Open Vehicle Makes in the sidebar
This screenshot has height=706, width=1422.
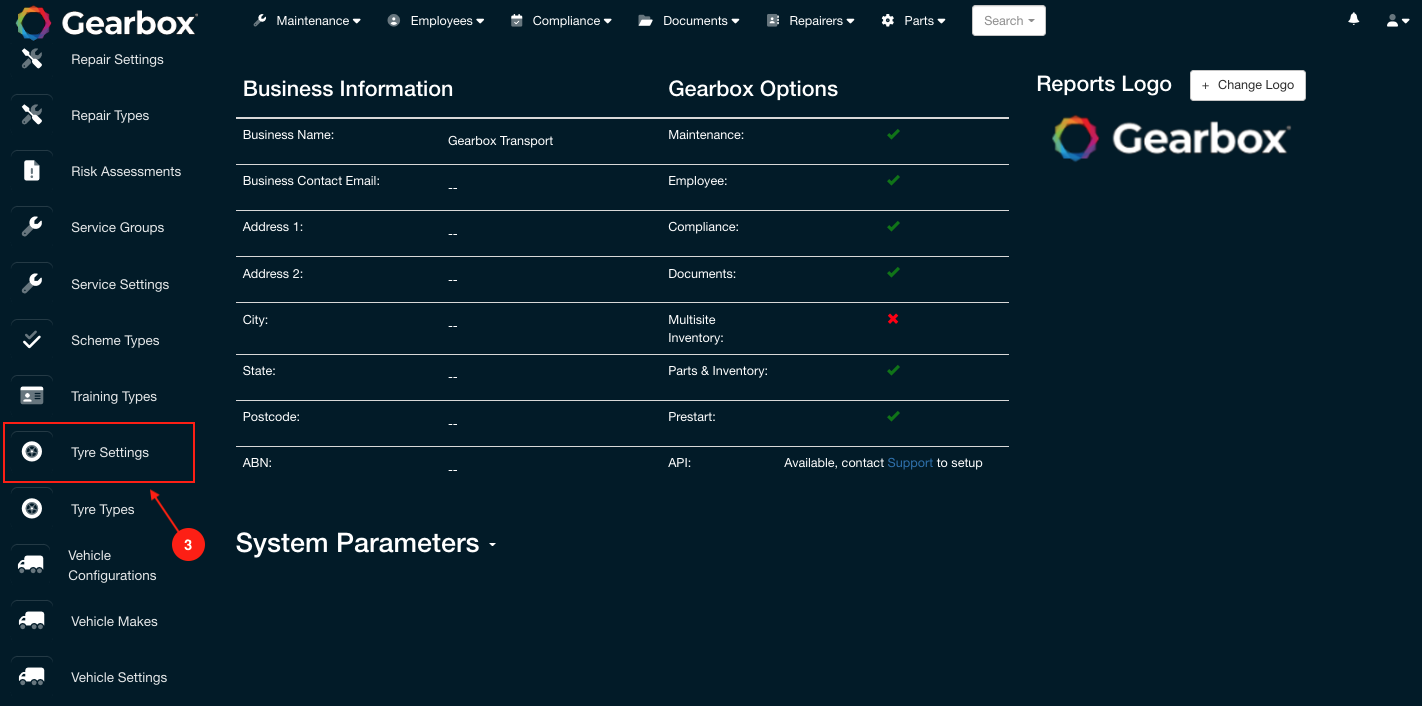[x=114, y=621]
